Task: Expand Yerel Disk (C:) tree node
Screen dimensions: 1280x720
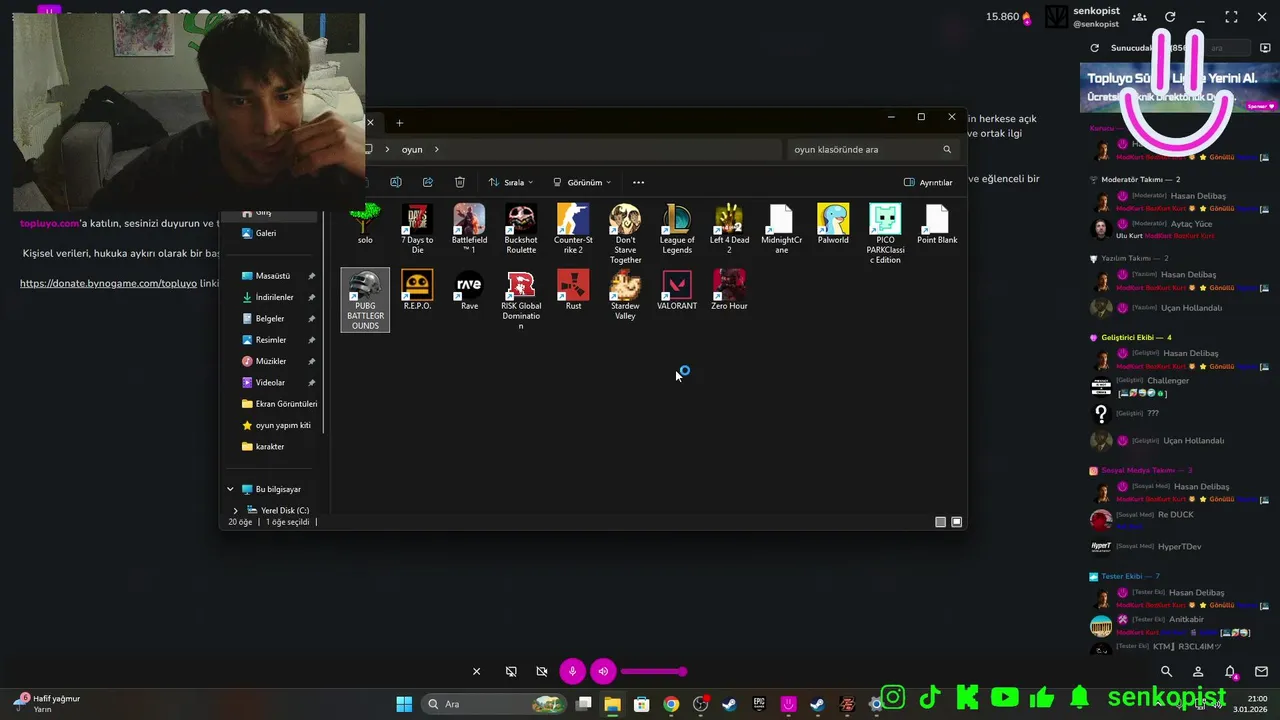Action: pos(235,510)
